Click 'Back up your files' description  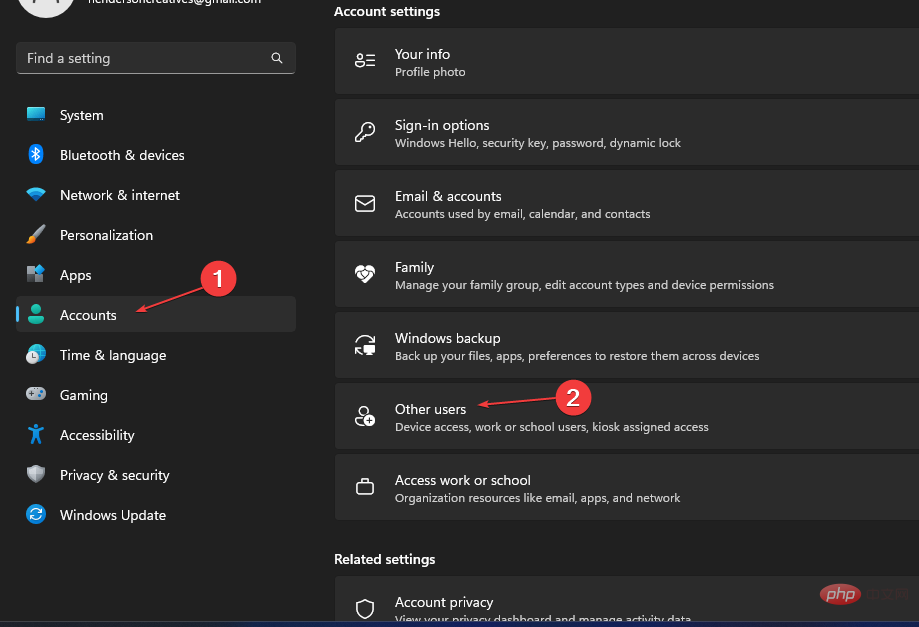tap(577, 356)
